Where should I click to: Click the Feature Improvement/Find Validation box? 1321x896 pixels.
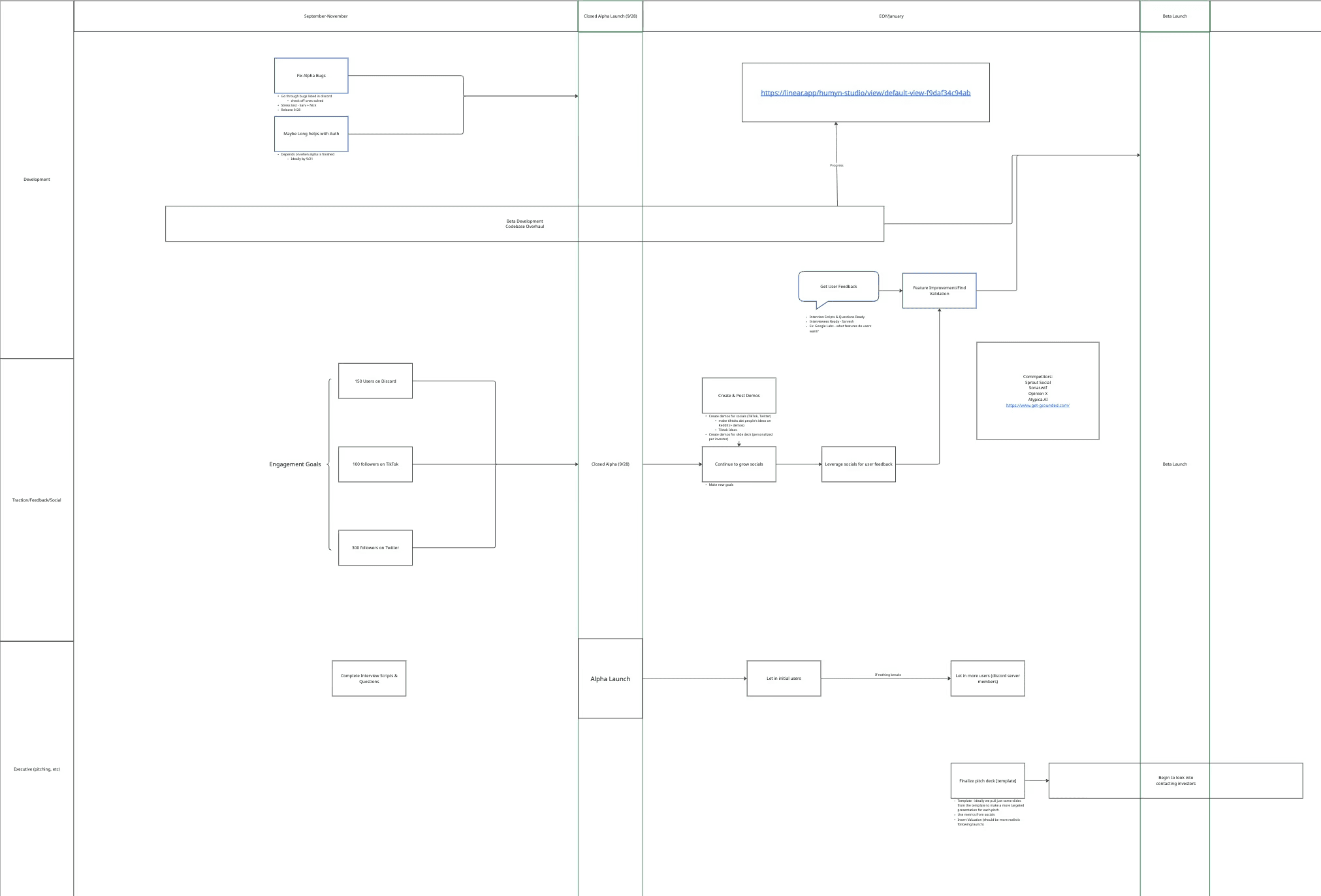(939, 291)
